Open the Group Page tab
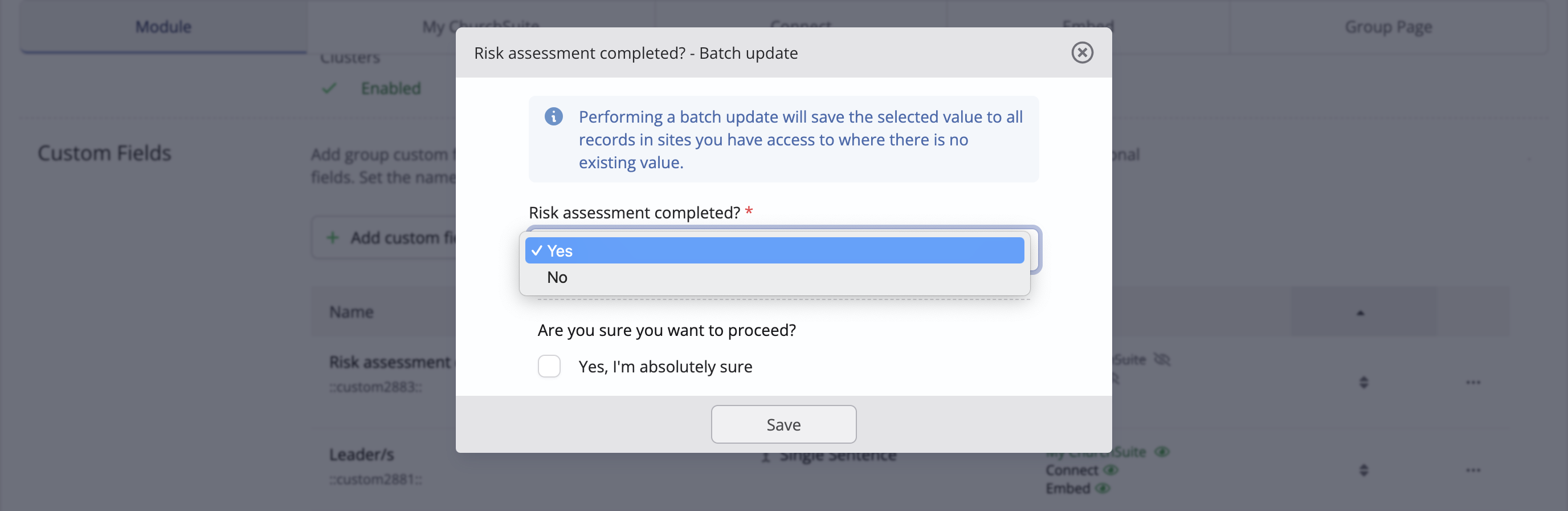 point(1388,27)
